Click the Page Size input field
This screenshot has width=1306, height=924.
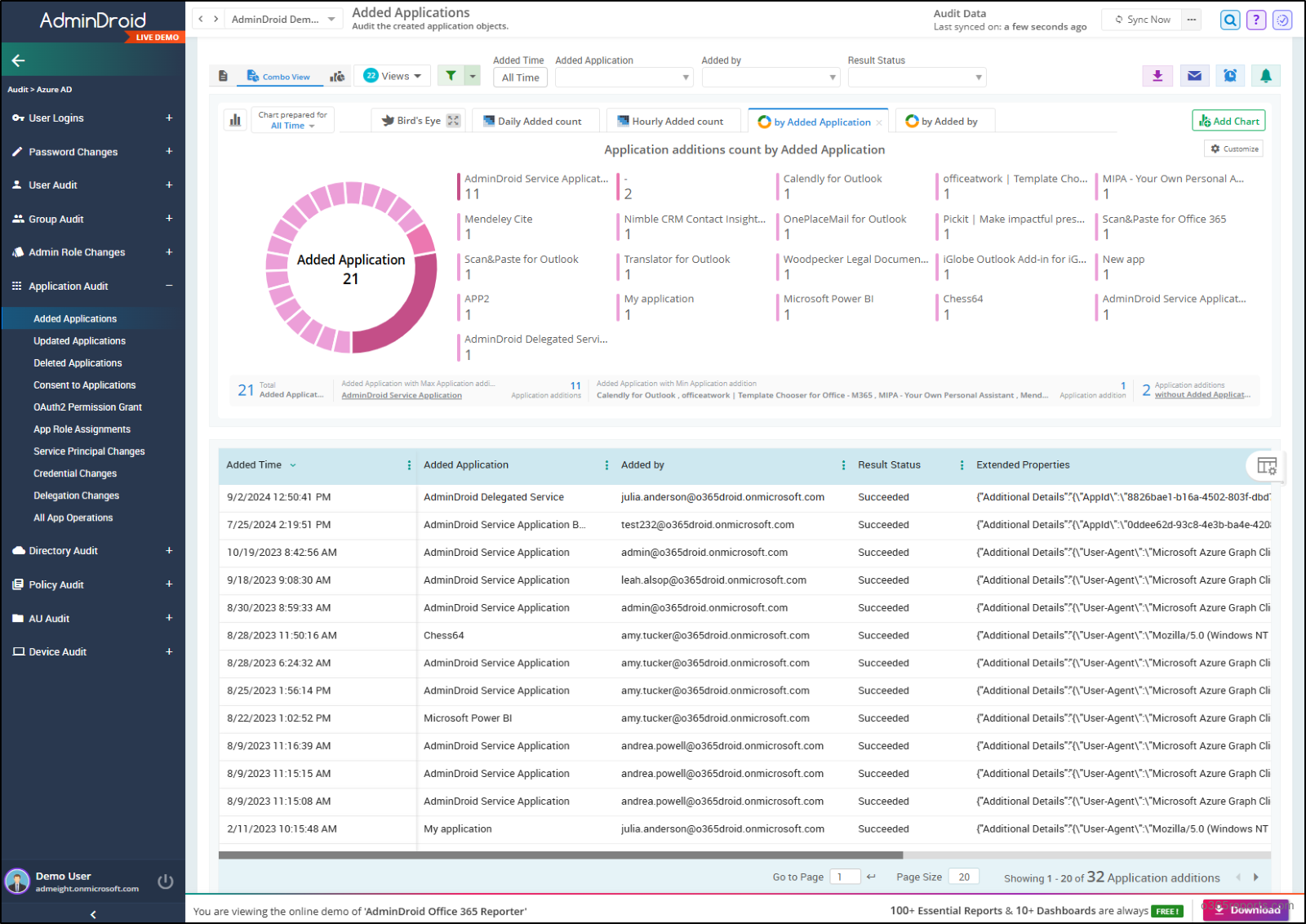pyautogui.click(x=963, y=877)
